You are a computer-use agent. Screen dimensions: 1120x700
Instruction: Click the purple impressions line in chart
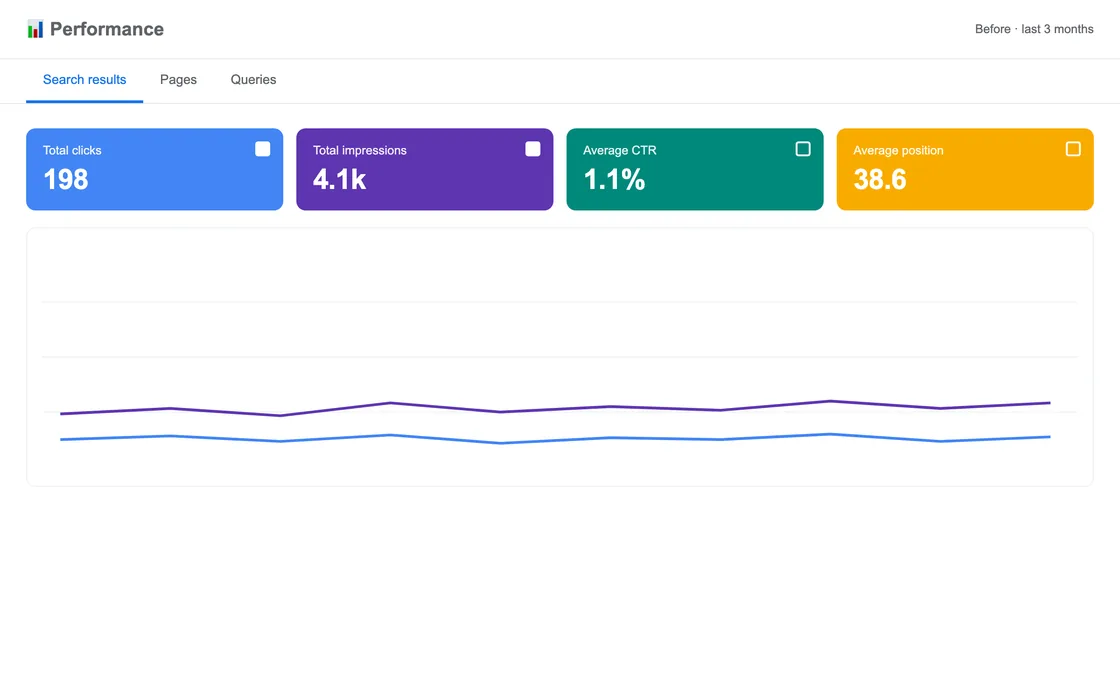coord(555,408)
